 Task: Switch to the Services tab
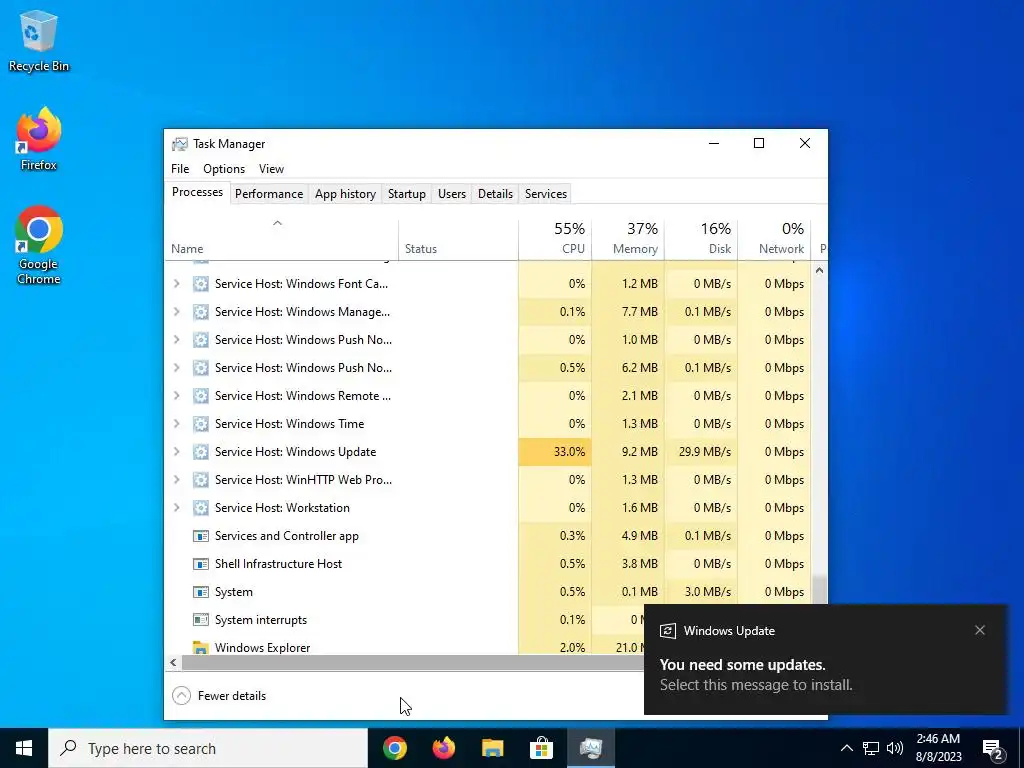pos(546,194)
